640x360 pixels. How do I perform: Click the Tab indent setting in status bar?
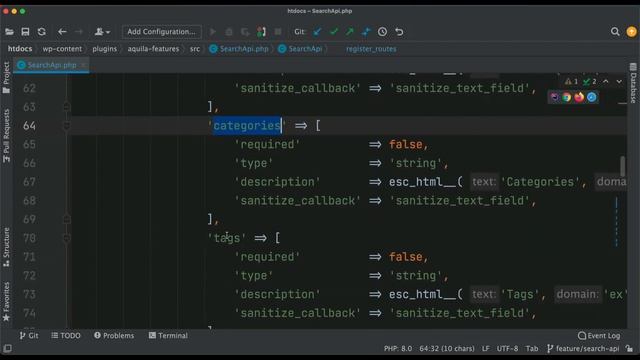531,349
